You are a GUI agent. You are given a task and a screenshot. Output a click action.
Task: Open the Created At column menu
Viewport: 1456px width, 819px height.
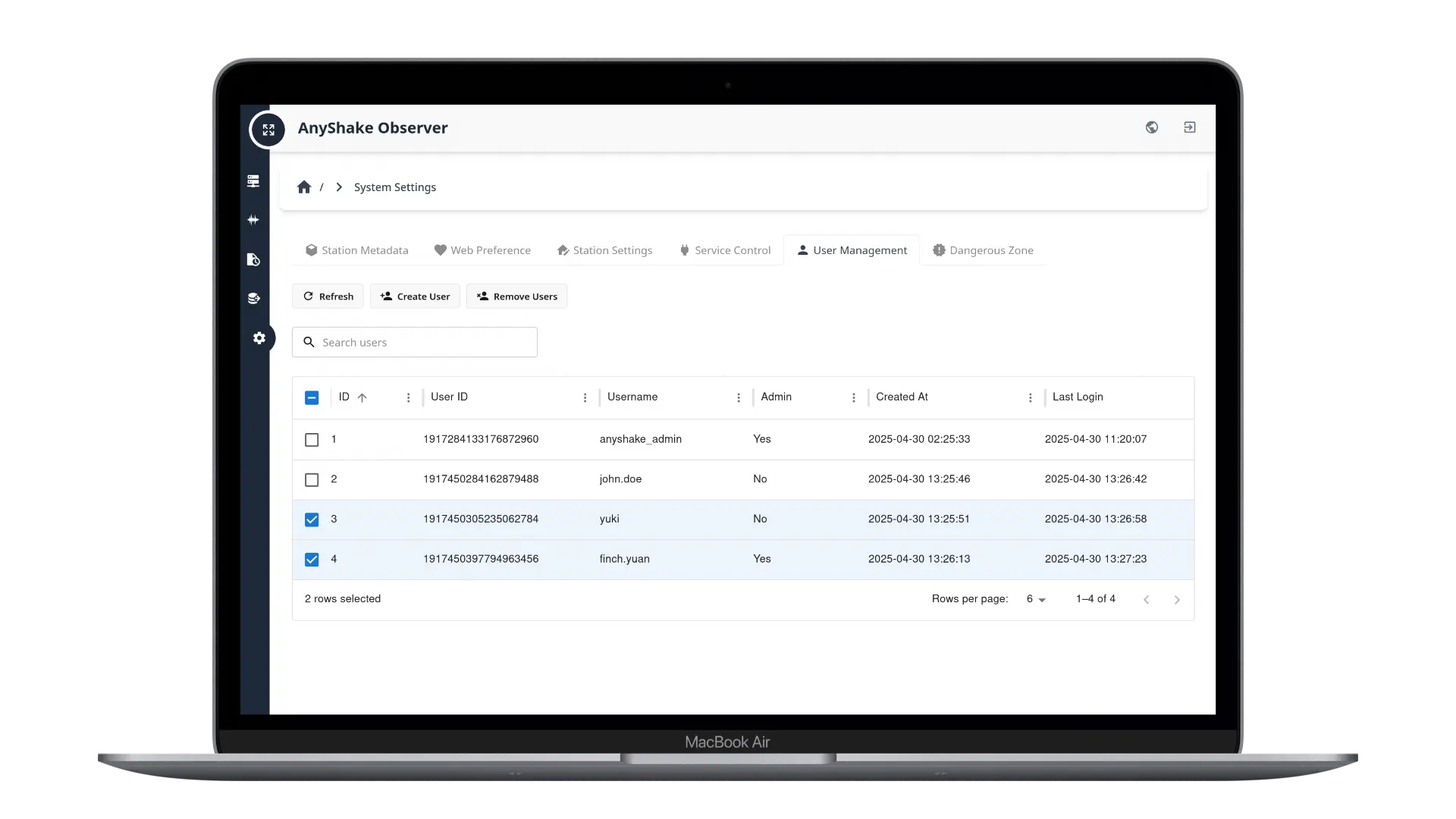(x=1030, y=397)
